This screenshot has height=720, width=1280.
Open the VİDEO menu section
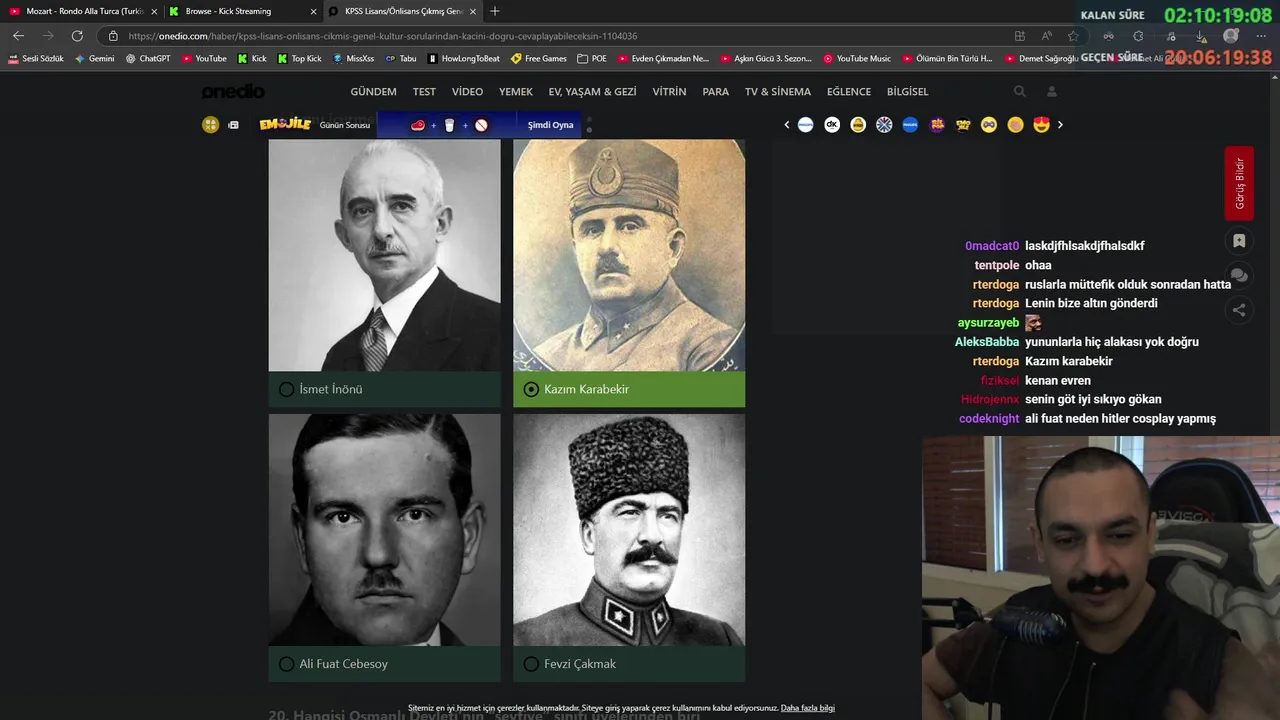pyautogui.click(x=467, y=91)
